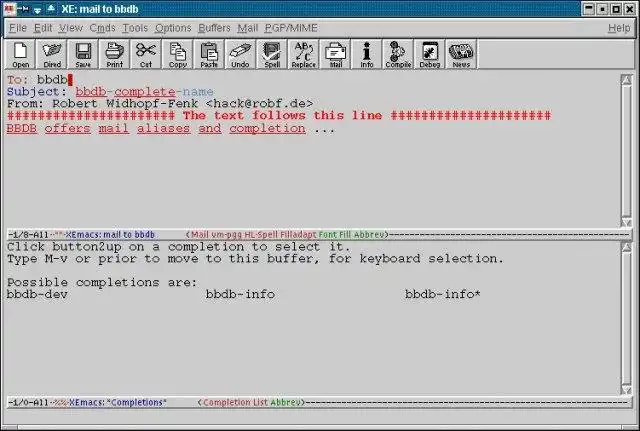The width and height of the screenshot is (640, 431).
Task: Open the File menu
Action: [x=18, y=28]
